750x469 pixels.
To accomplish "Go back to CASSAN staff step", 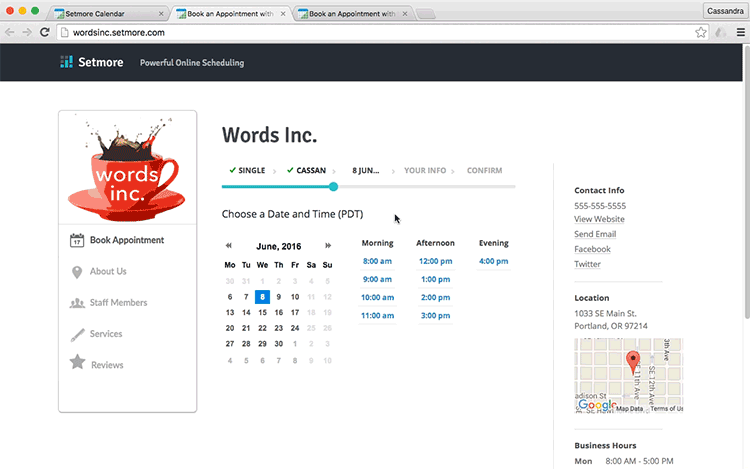I will point(307,171).
